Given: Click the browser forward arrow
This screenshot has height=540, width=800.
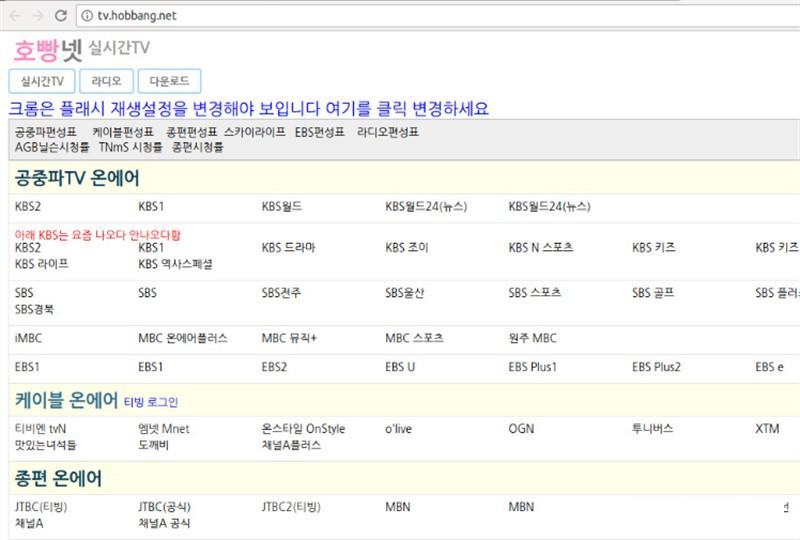Looking at the screenshot, I should (x=38, y=16).
